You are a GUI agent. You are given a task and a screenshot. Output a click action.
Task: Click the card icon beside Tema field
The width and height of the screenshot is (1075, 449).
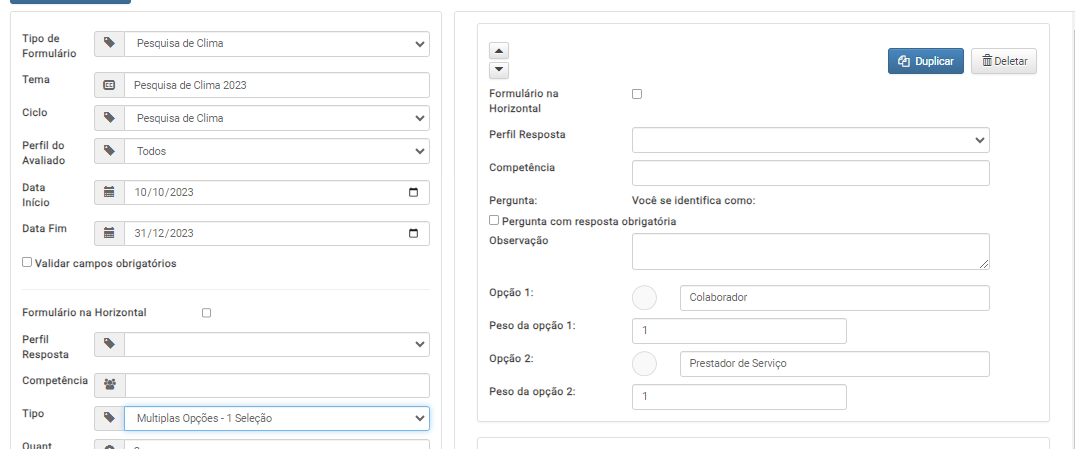[109, 85]
